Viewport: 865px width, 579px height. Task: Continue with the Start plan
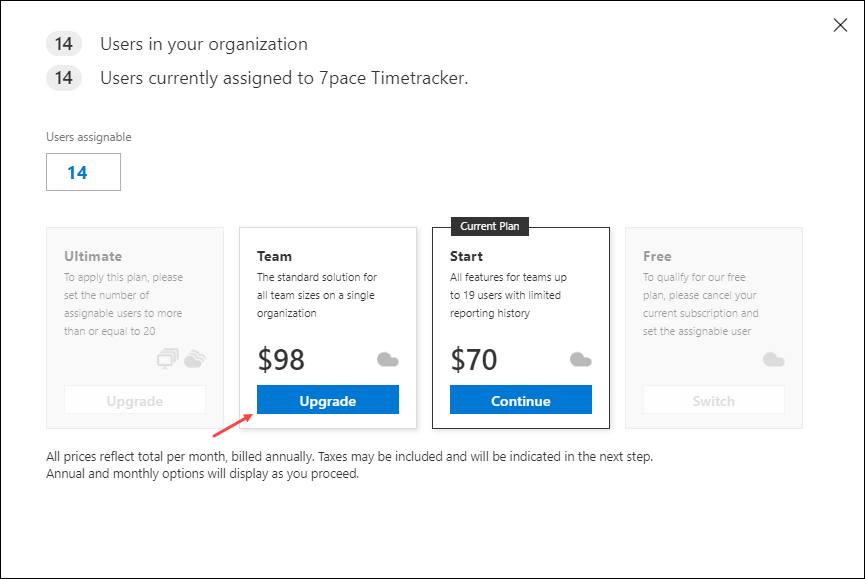pos(521,400)
